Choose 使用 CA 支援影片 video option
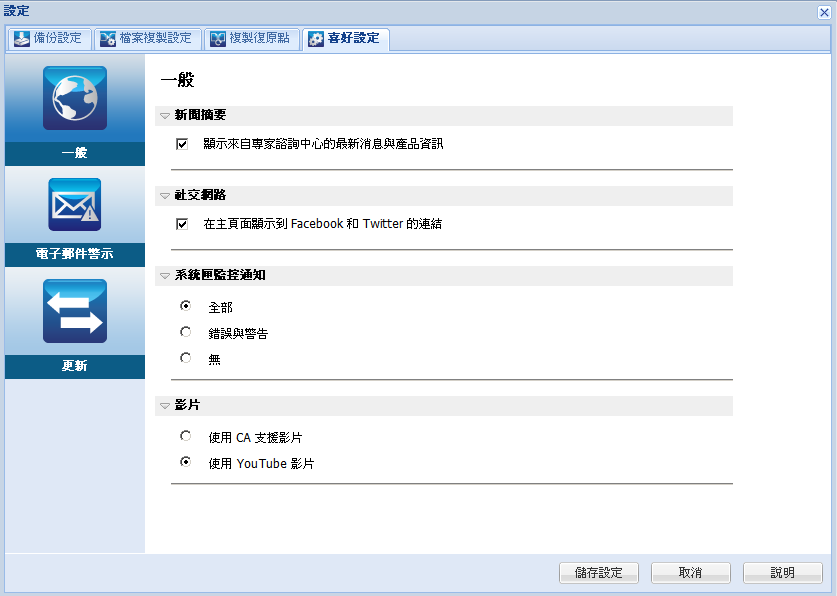The height and width of the screenshot is (596, 837). coord(184,436)
